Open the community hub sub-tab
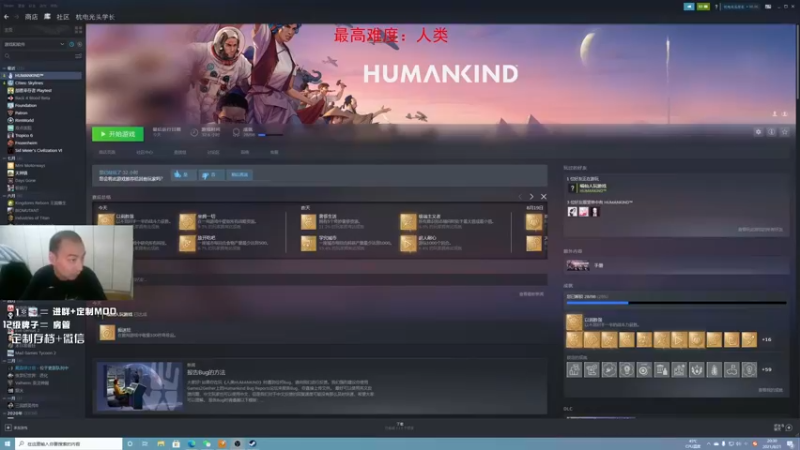The width and height of the screenshot is (800, 450). tap(144, 152)
